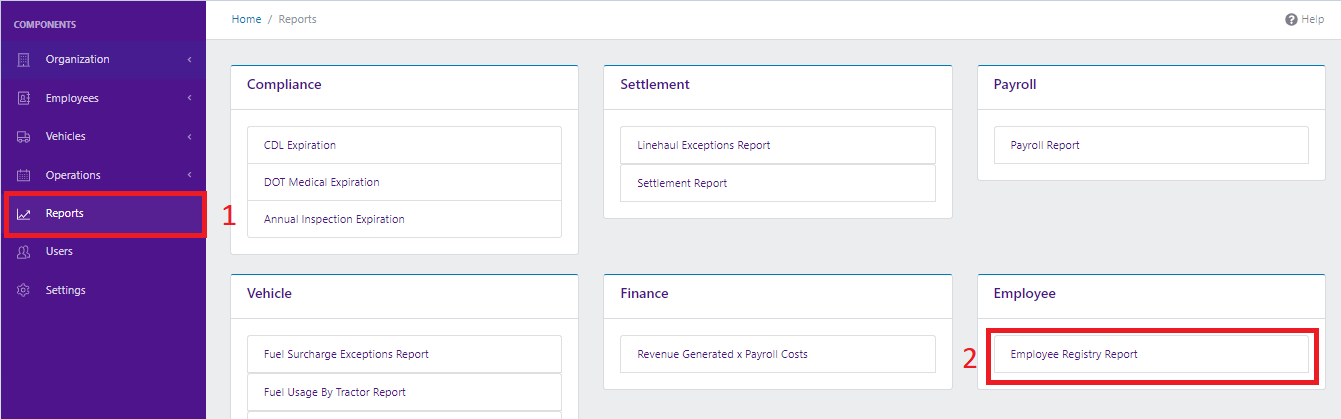Click the Employees badge icon in sidebar

tap(24, 98)
